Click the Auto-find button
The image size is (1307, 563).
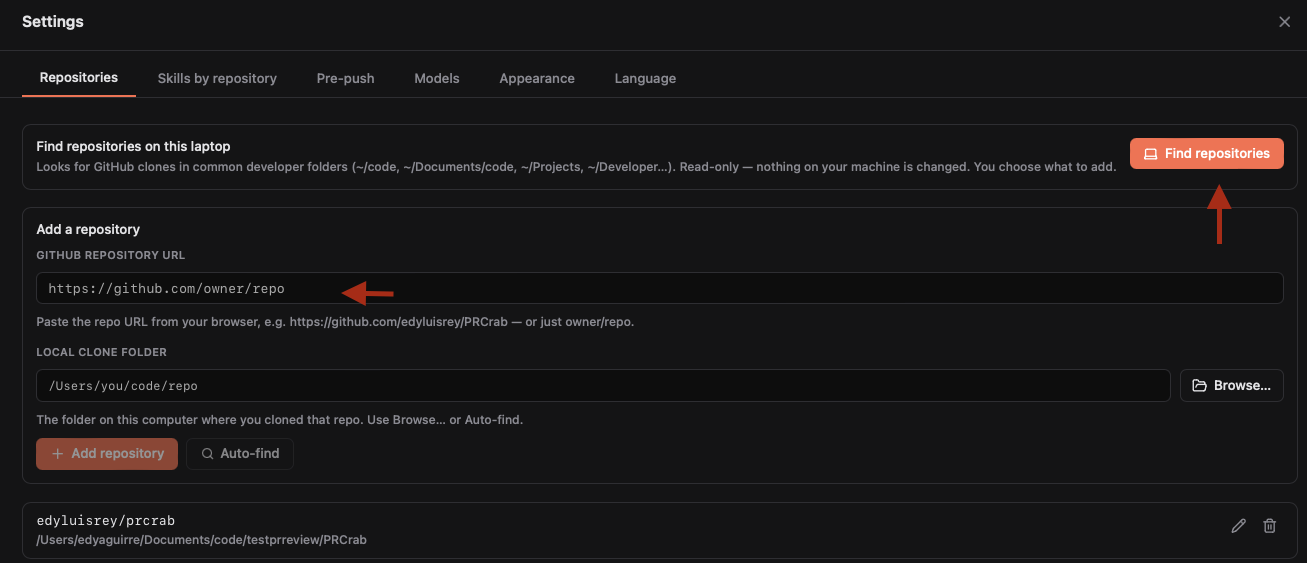tap(239, 453)
